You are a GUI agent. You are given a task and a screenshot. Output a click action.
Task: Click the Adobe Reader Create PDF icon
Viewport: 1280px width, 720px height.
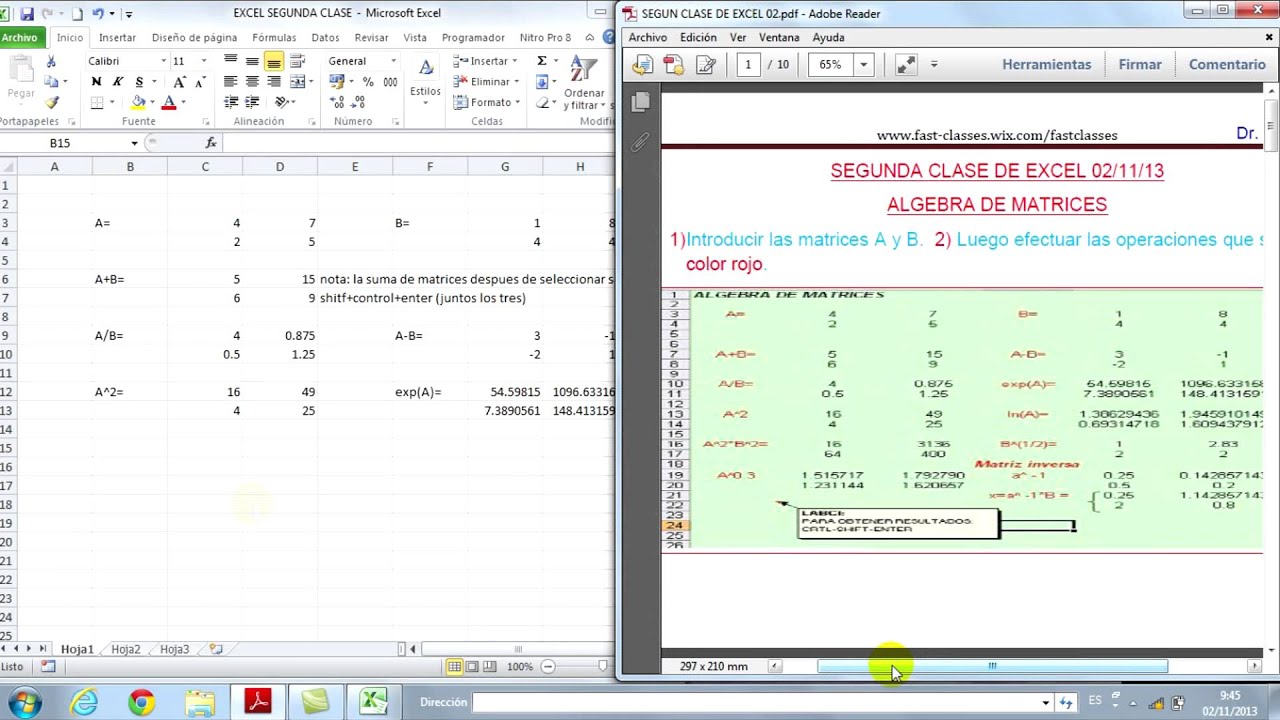click(674, 65)
